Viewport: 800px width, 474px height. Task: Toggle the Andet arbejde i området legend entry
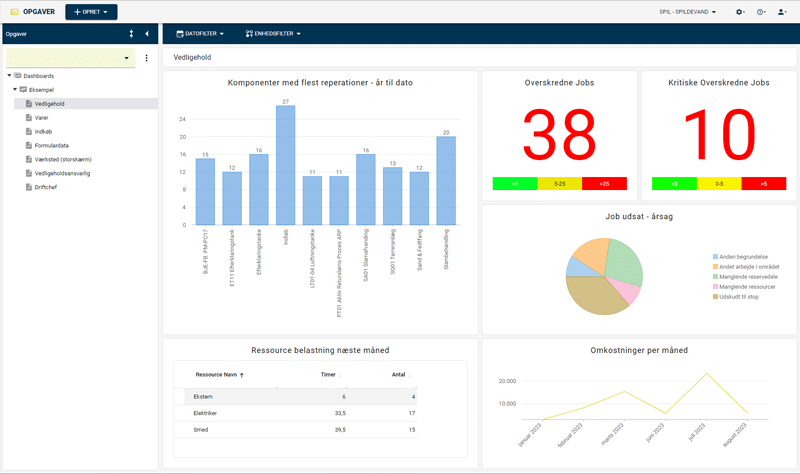[x=746, y=267]
